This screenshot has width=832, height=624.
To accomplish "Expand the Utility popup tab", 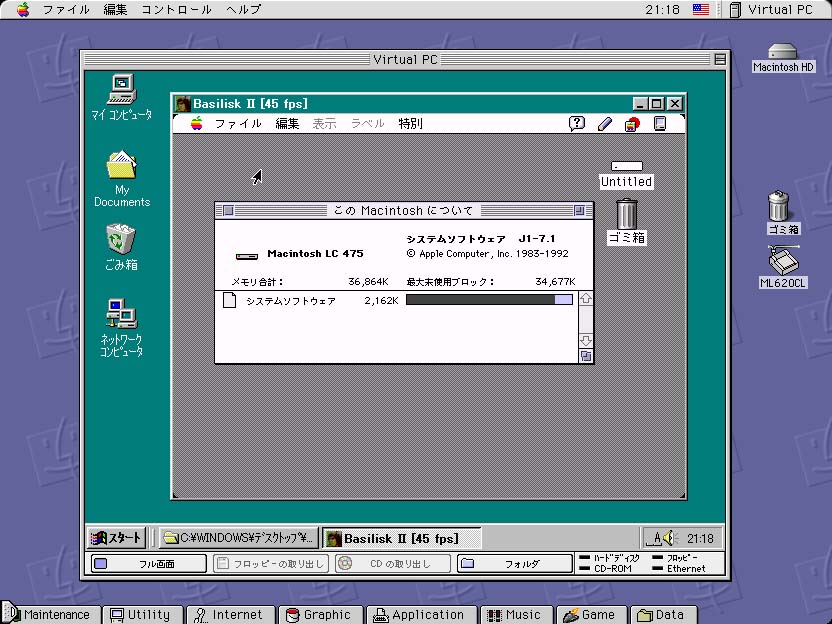I will pyautogui.click(x=143, y=615).
